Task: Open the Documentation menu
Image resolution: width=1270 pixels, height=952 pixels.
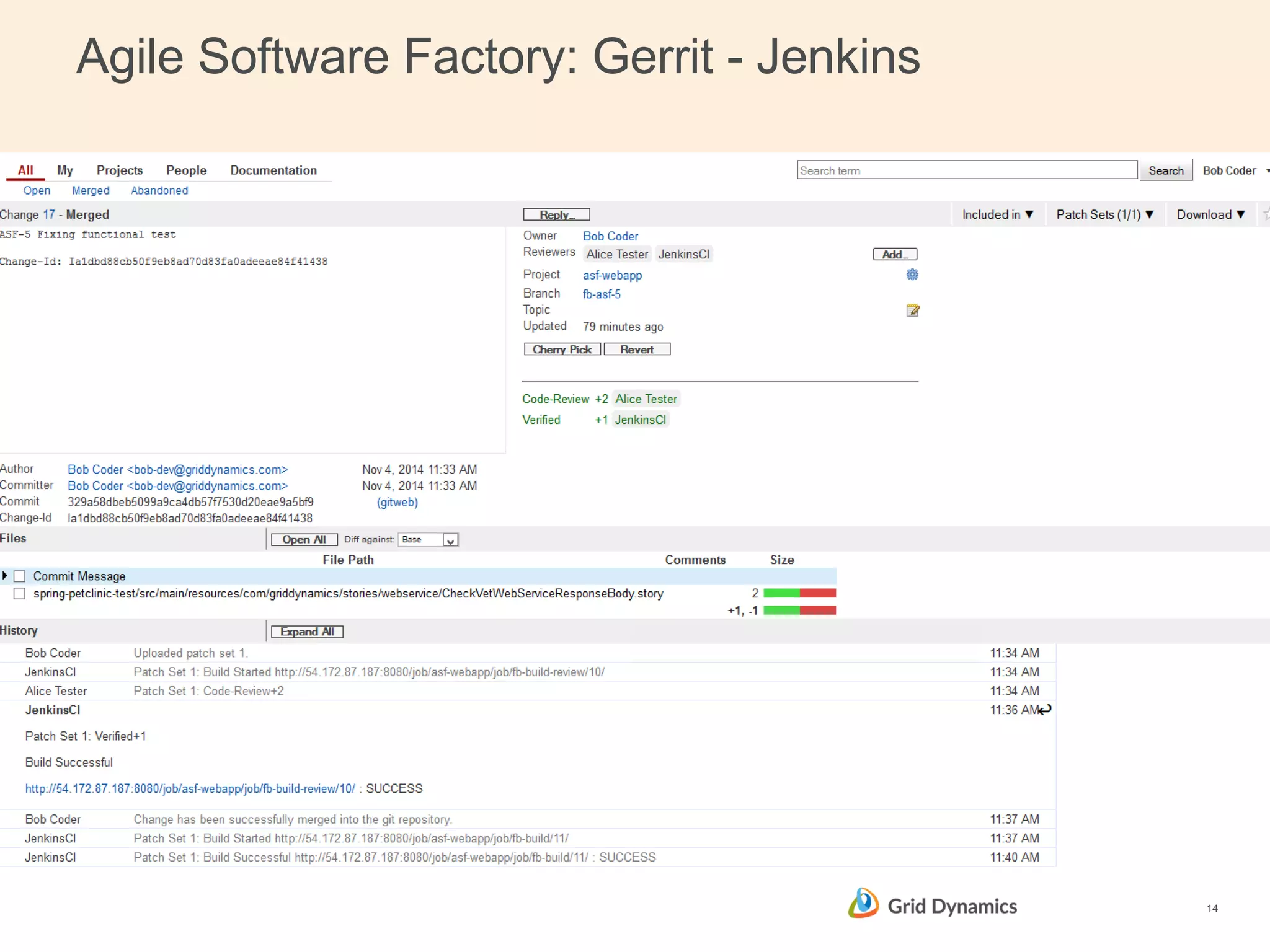Action: (273, 170)
